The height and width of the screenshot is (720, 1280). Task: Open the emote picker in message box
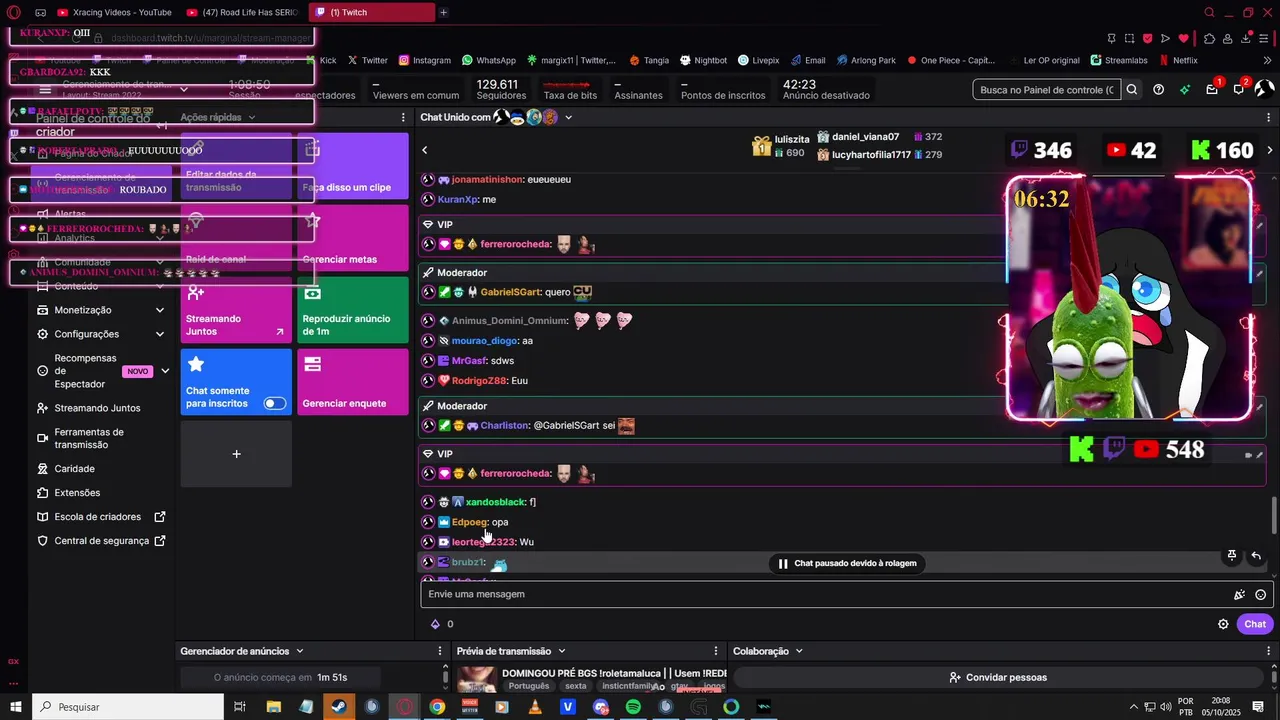[1261, 595]
